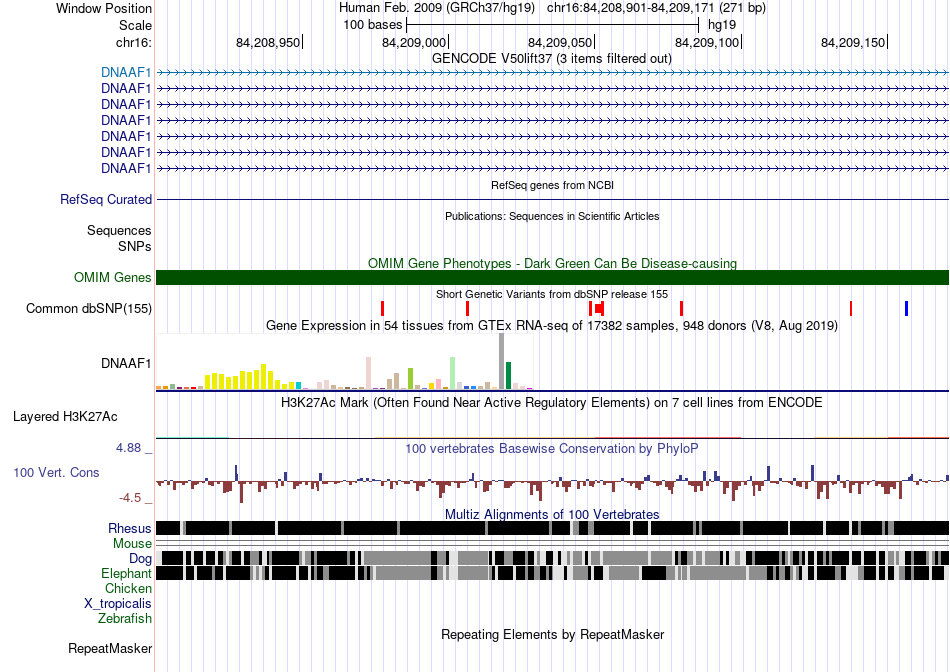Click the Scale label
The image size is (950, 672).
coord(135,25)
